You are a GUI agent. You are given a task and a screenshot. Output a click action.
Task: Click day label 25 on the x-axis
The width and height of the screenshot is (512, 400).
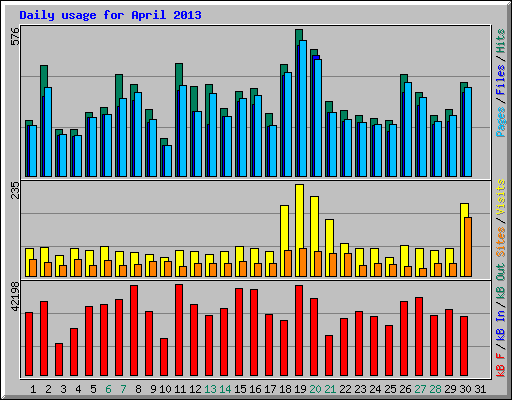(390, 389)
